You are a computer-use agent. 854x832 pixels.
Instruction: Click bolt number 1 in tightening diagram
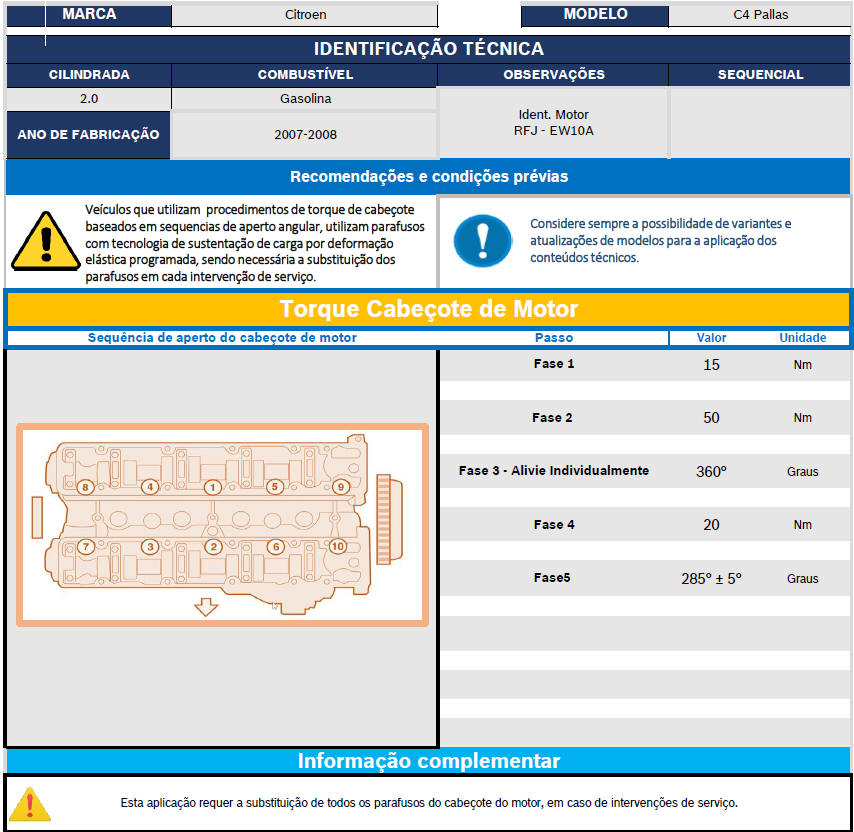212,488
